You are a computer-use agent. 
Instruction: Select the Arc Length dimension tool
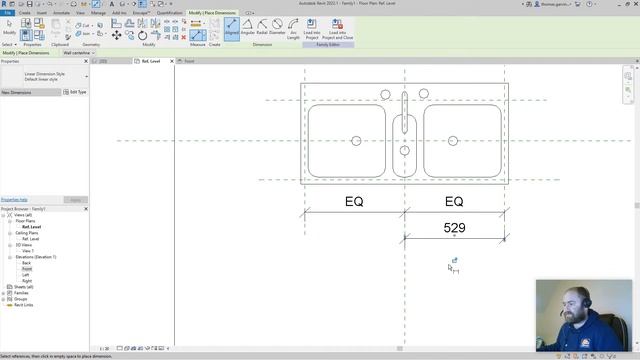293,29
